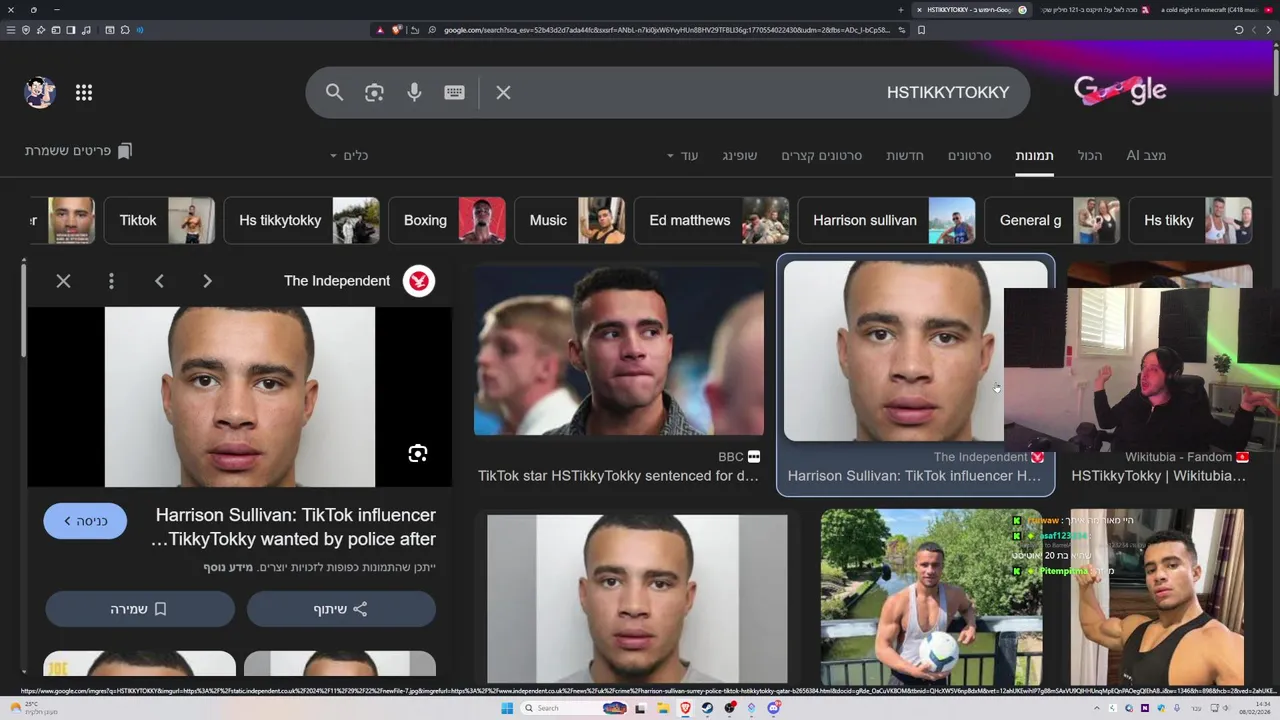The width and height of the screenshot is (1280, 720).
Task: Bookmark this page using the bookmark icon
Action: coord(921,30)
